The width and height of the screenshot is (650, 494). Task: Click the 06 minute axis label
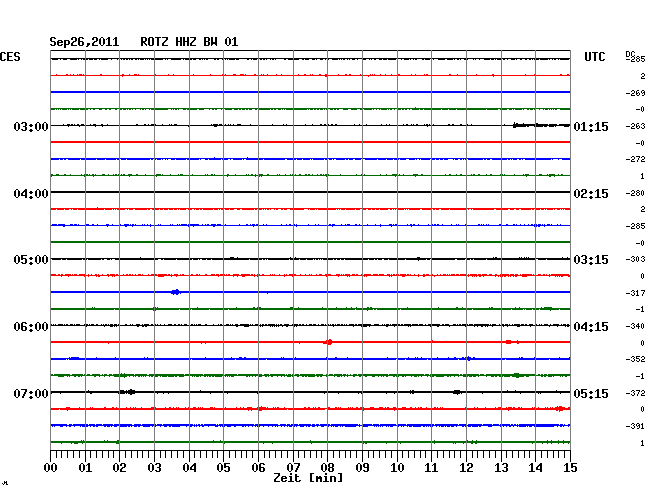pos(258,468)
